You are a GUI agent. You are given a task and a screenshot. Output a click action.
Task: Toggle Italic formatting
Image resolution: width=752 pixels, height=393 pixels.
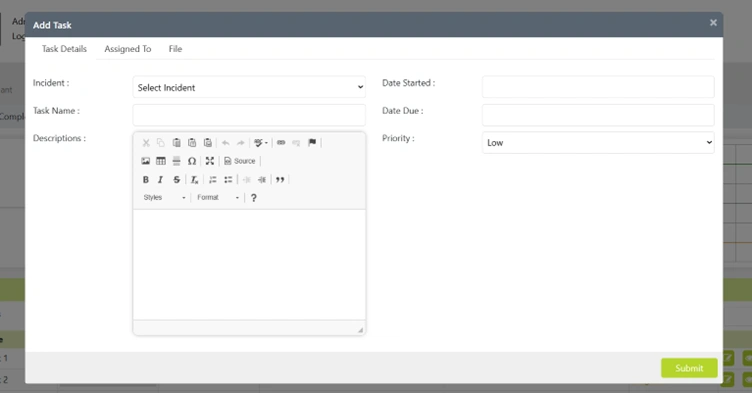pyautogui.click(x=161, y=179)
